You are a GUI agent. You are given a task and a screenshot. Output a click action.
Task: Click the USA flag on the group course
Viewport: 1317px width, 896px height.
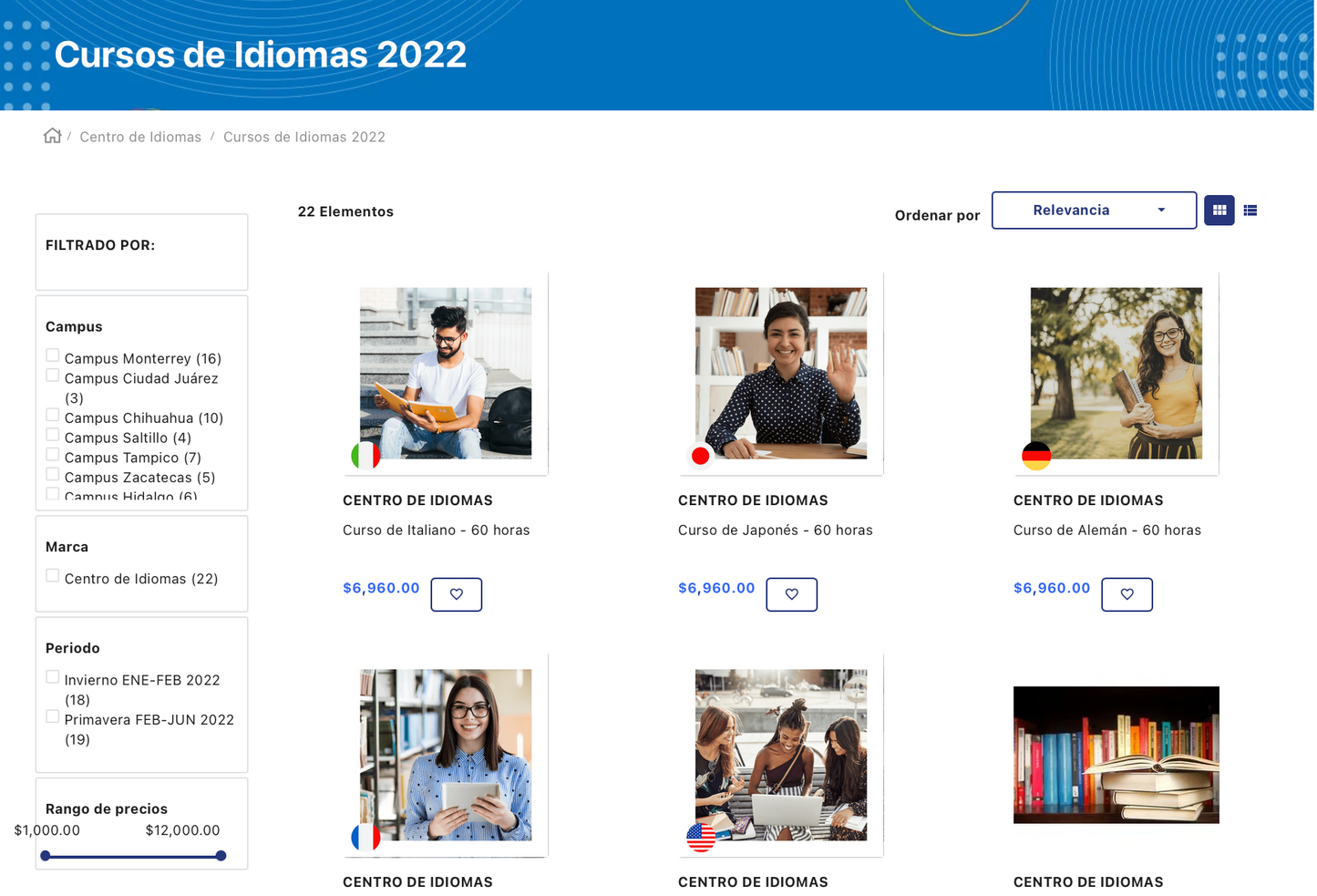pyautogui.click(x=700, y=839)
